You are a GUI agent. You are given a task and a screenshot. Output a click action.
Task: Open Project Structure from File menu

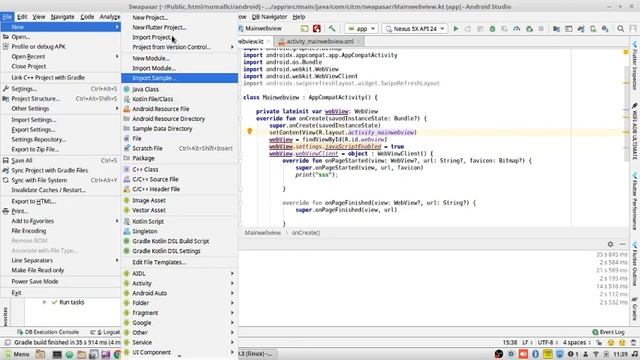pyautogui.click(x=60, y=98)
